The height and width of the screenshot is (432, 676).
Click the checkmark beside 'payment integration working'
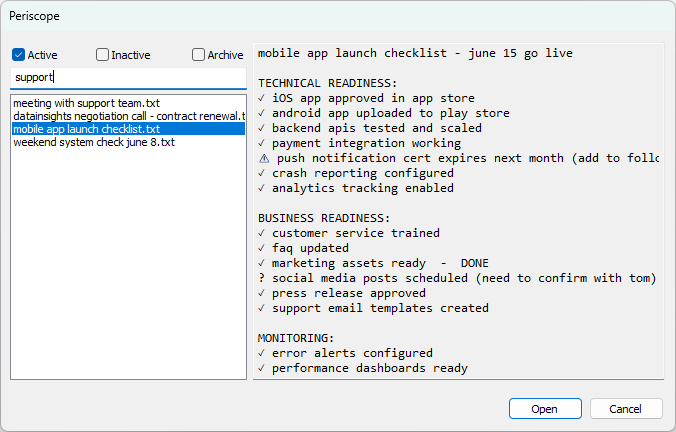pos(262,143)
